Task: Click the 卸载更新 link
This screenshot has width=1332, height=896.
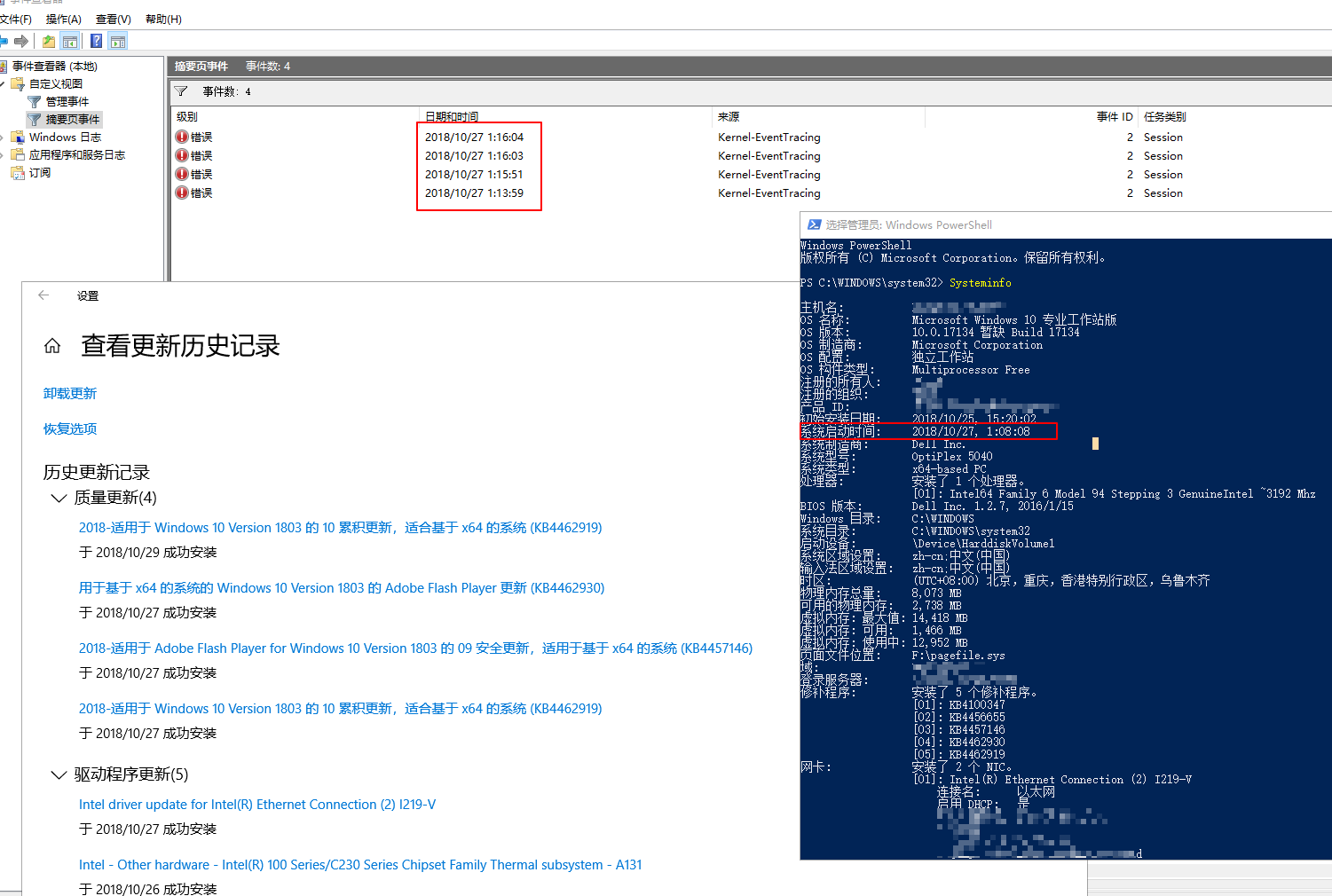Action: pos(70,393)
